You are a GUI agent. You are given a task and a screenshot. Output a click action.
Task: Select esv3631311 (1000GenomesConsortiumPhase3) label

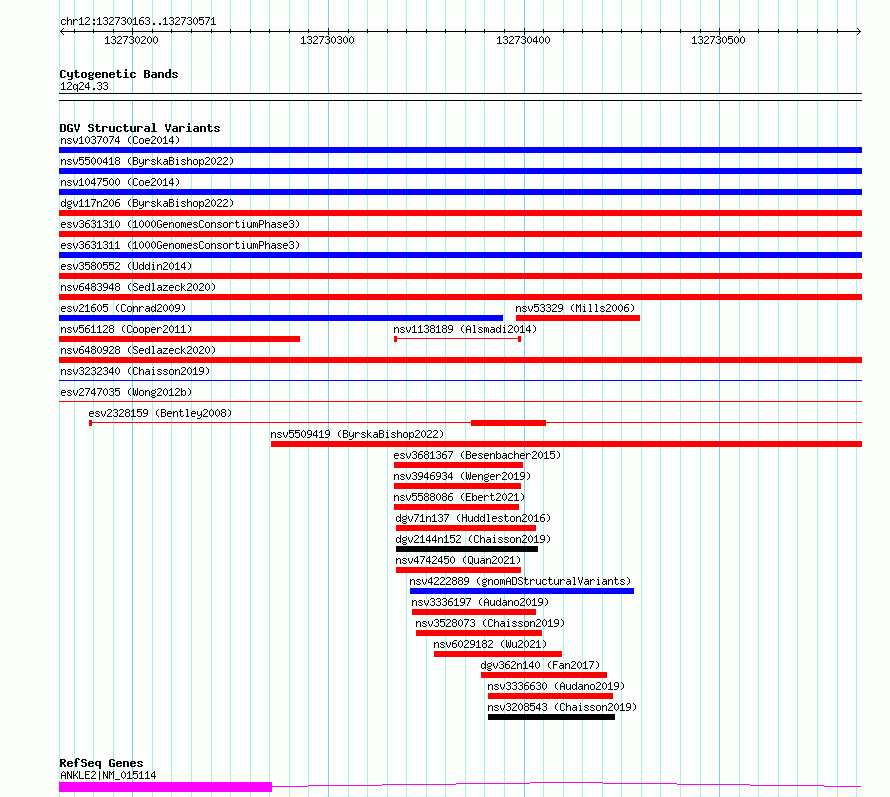(x=180, y=245)
